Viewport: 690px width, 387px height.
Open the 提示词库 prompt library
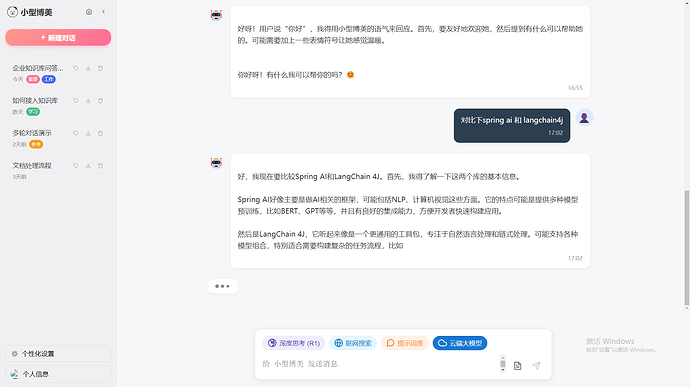click(x=405, y=343)
